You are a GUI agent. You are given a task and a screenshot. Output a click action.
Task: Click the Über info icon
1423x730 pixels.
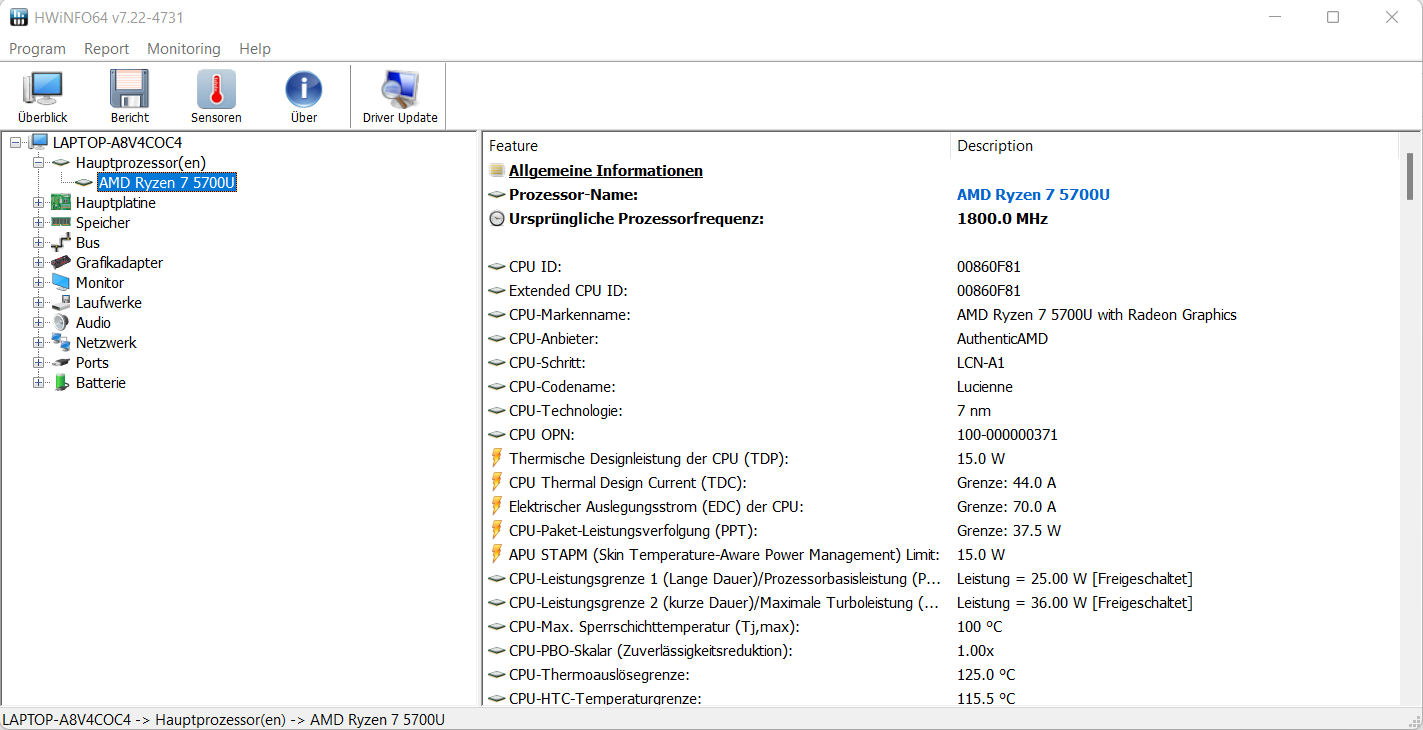coord(304,90)
